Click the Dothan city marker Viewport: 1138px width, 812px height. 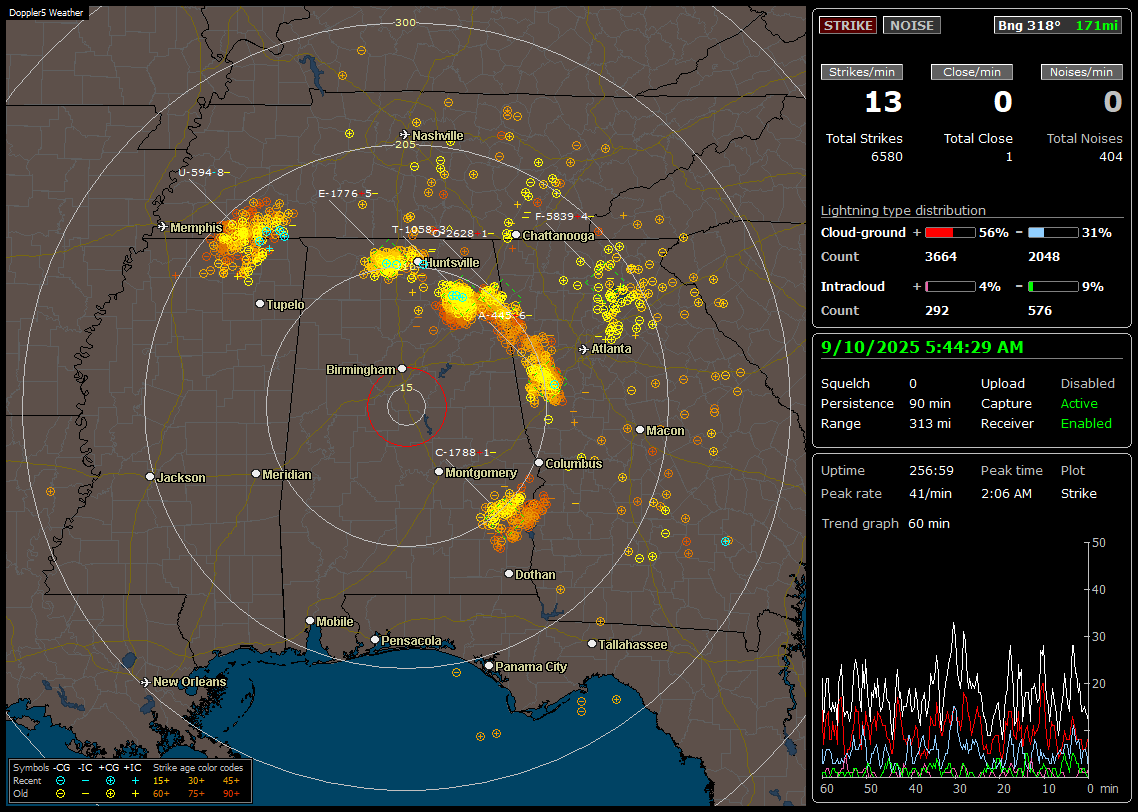pyautogui.click(x=509, y=573)
